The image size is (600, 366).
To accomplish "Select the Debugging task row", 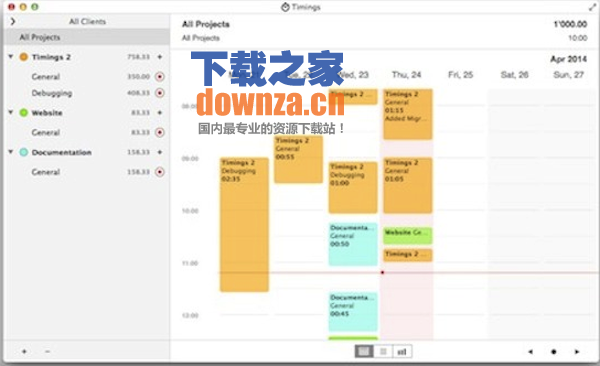I will (87, 93).
